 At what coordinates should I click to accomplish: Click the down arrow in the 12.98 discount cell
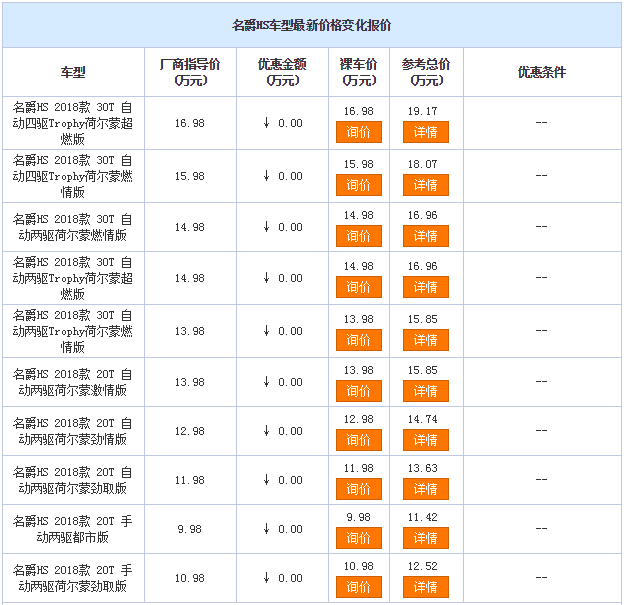(x=266, y=430)
